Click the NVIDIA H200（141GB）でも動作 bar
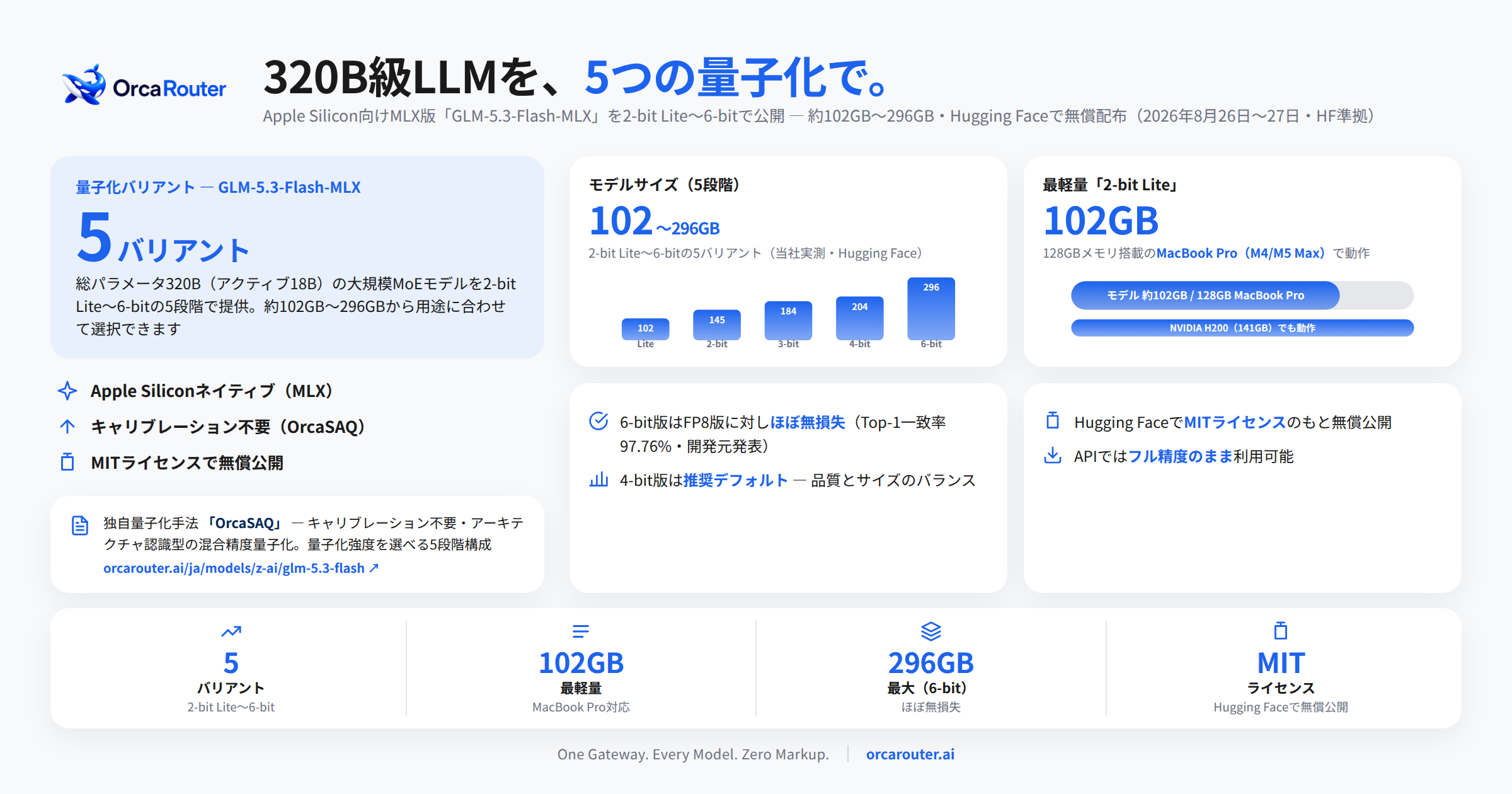This screenshot has height=794, width=1512. tap(1242, 328)
